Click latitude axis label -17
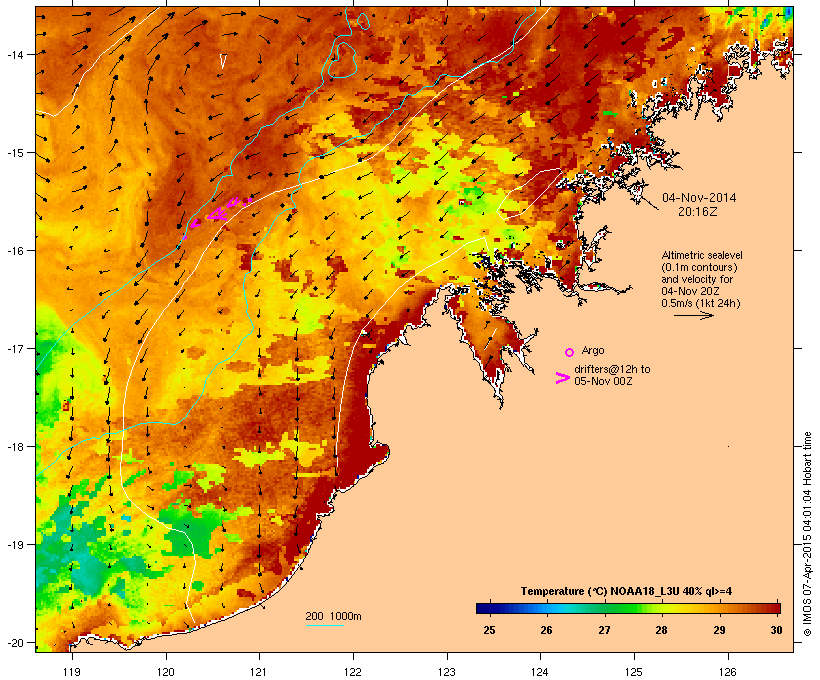 click(15, 348)
